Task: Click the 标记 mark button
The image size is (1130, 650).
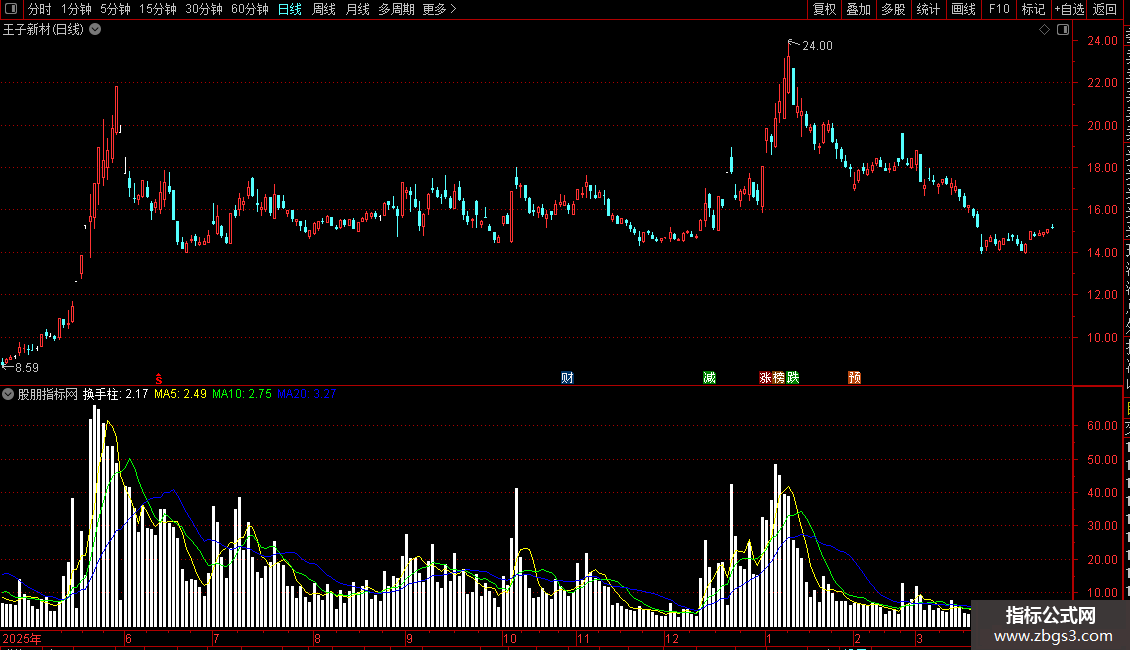Action: [x=1033, y=9]
